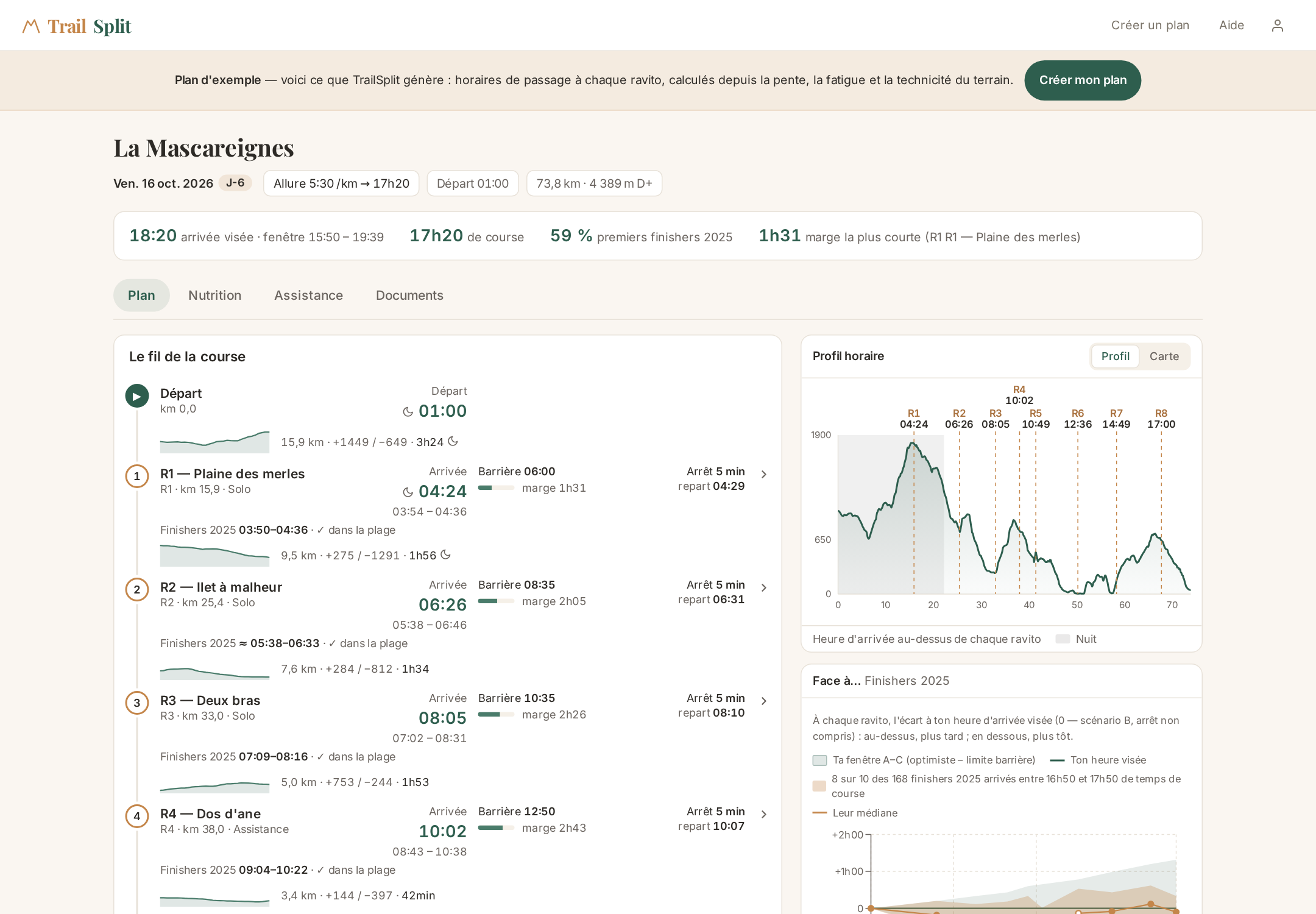The image size is (1316, 914).
Task: Follow the Créer un plan link
Action: (x=1150, y=26)
